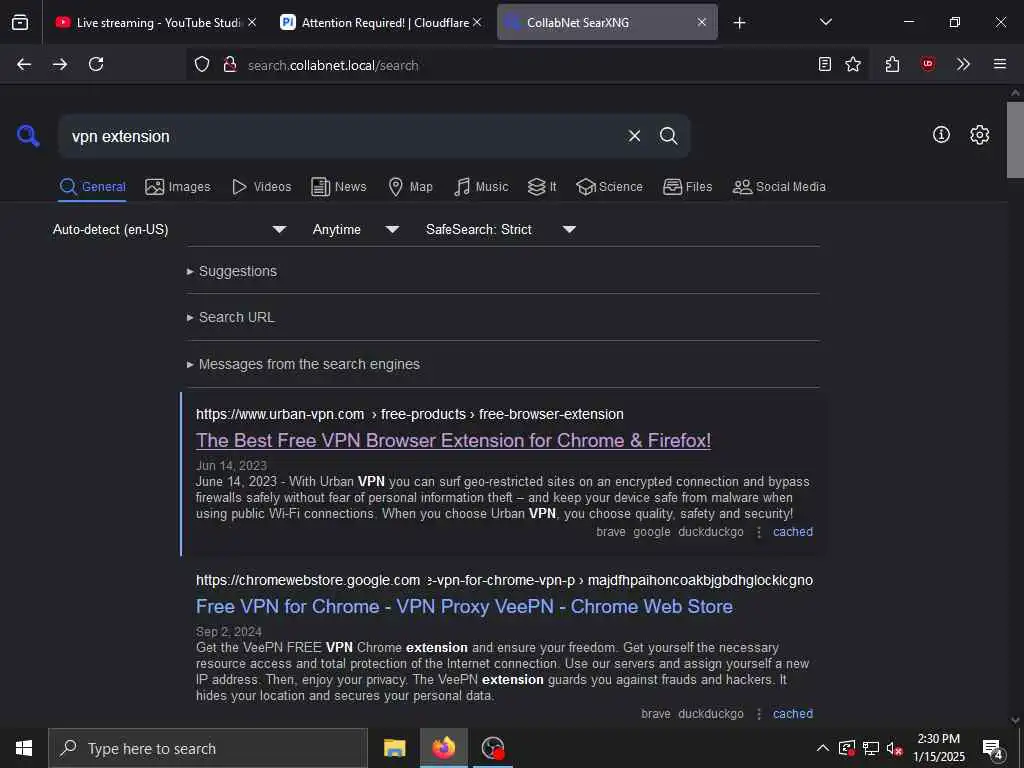1024x768 pixels.
Task: Click Type here to search taskbar box
Action: pyautogui.click(x=208, y=748)
